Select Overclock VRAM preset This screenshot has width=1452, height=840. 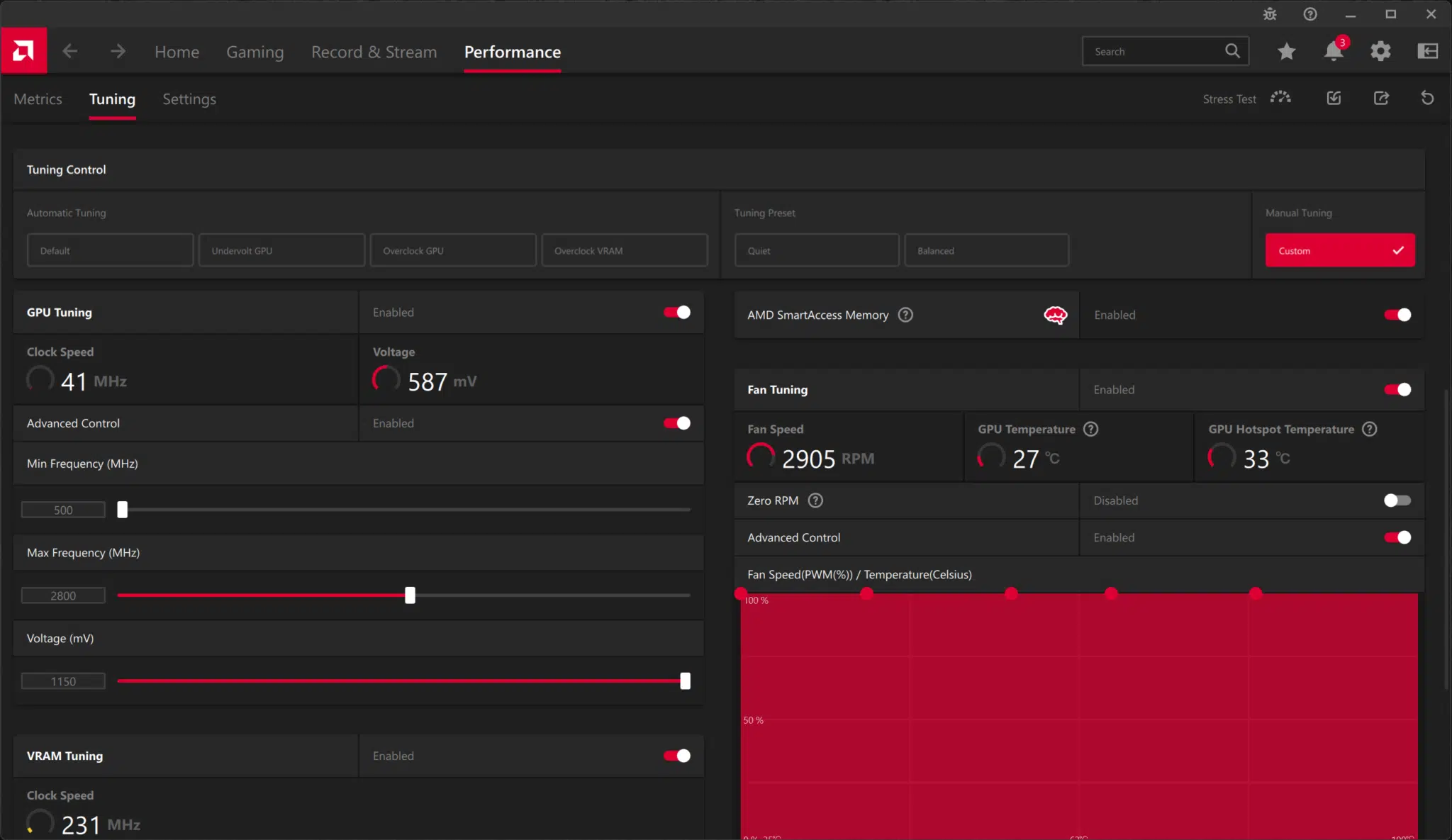click(625, 250)
